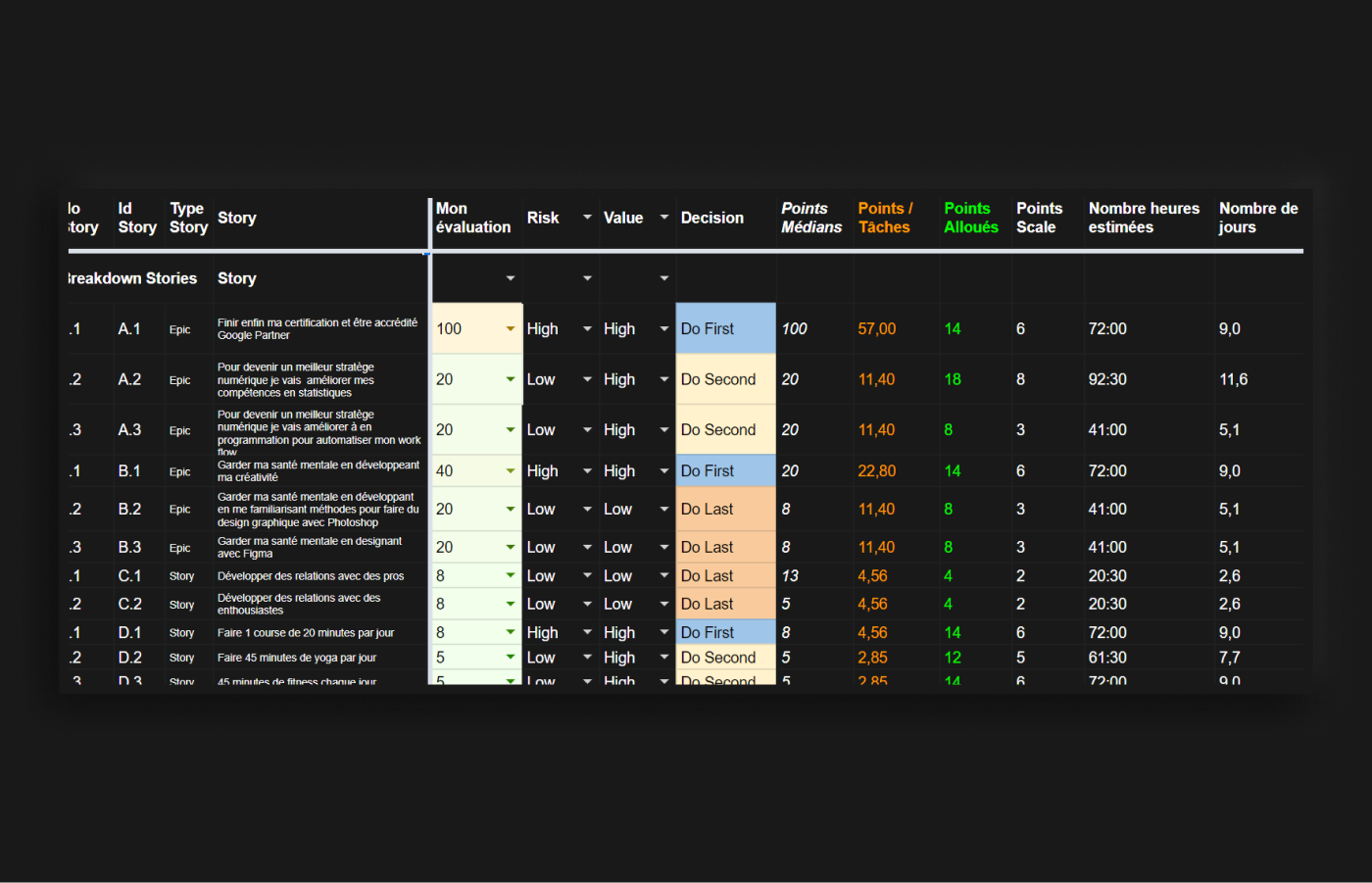Open the Risk column header filter arrow
This screenshot has height=883, width=1372.
[587, 218]
